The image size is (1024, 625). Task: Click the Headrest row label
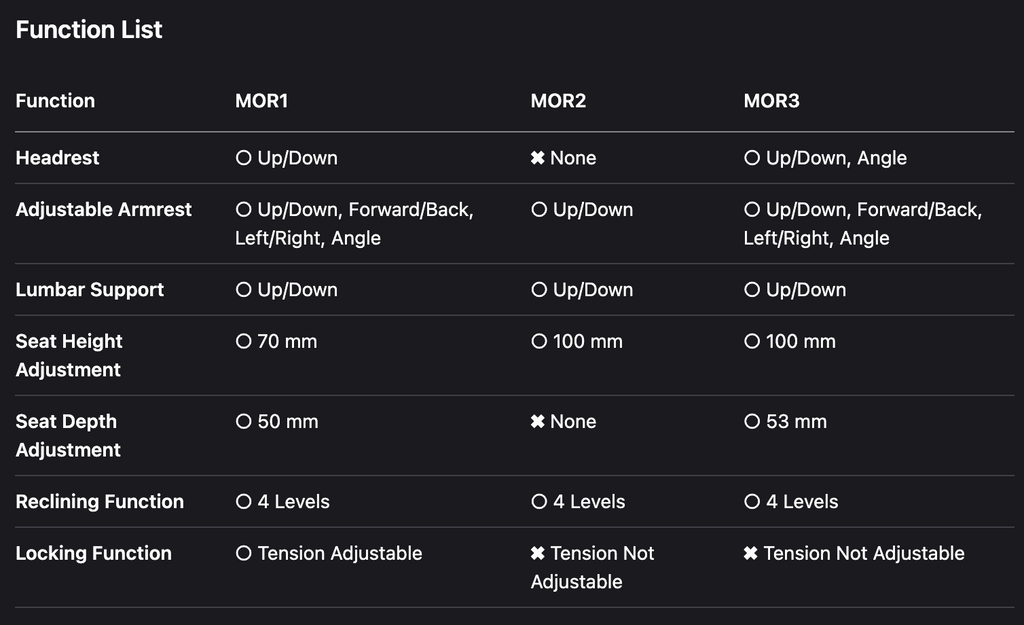[57, 158]
